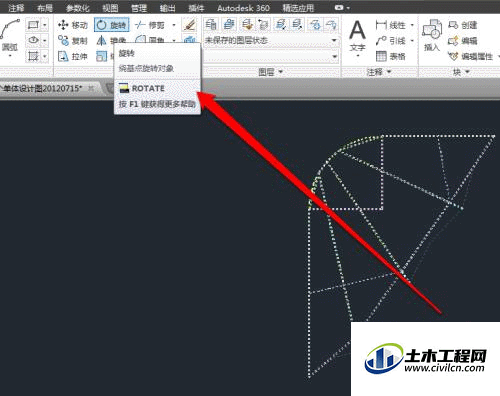500x396 pixels.
Task: Select the 单体设计图20120715 drawing tab
Action: pyautogui.click(x=41, y=88)
